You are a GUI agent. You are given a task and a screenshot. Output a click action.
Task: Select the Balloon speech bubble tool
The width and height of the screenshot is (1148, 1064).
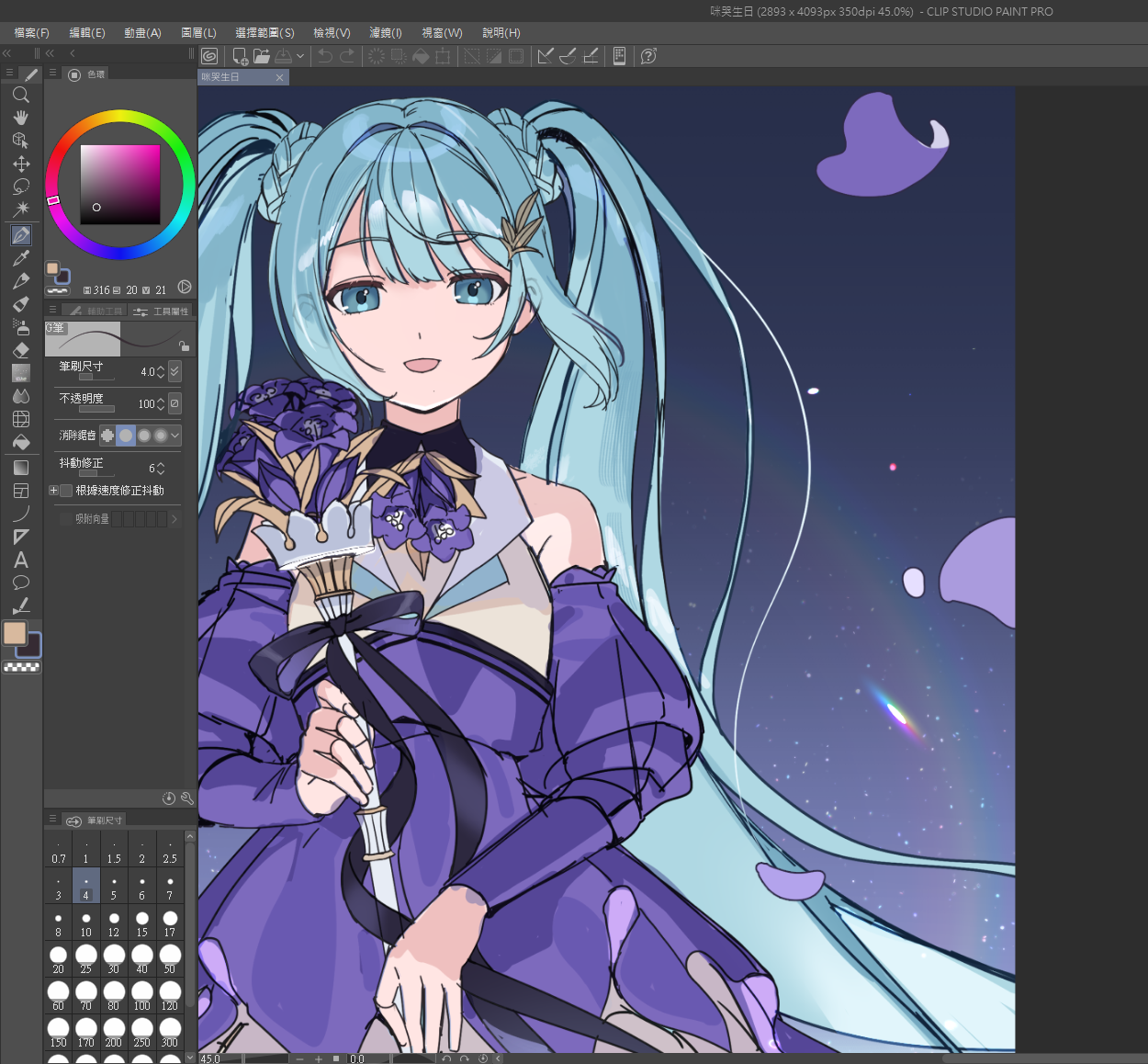21,583
